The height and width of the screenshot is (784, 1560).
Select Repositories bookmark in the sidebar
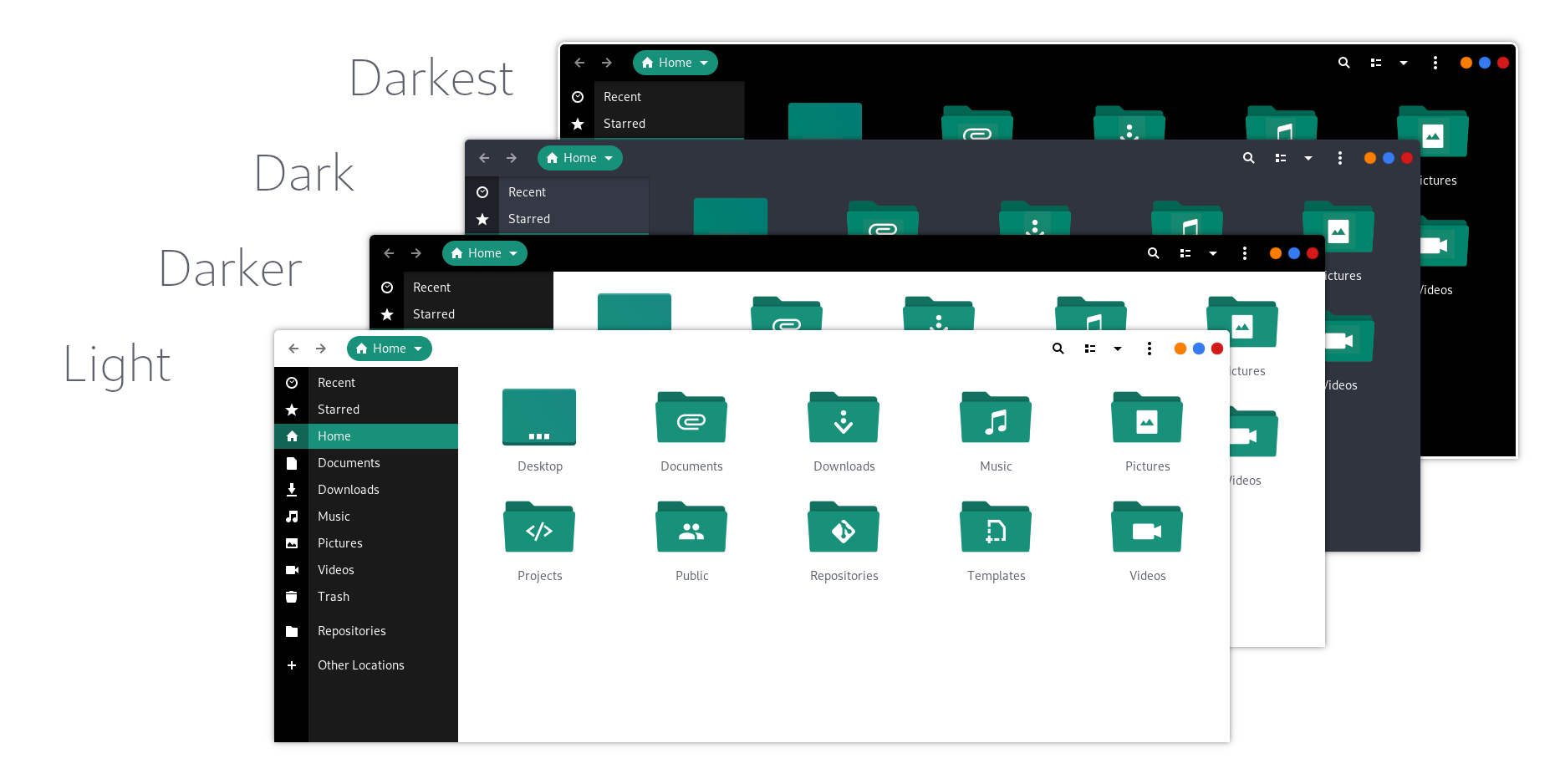(x=366, y=631)
